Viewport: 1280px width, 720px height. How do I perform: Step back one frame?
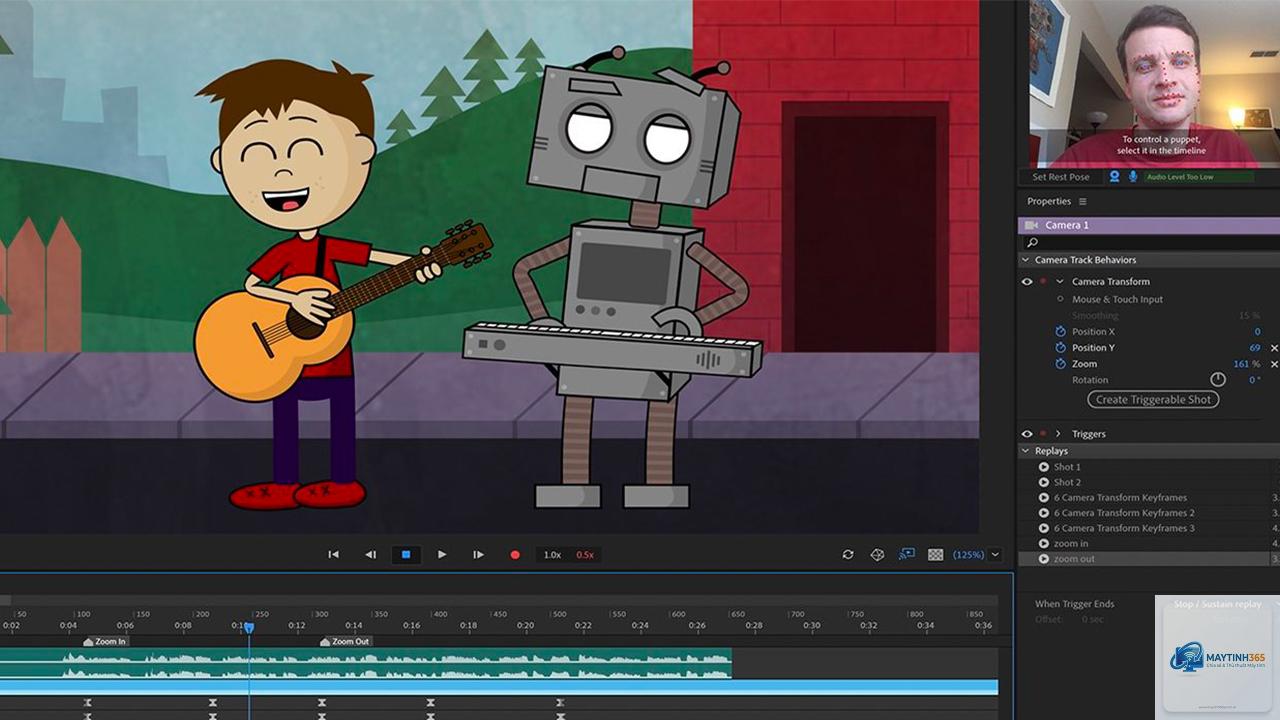pyautogui.click(x=370, y=554)
